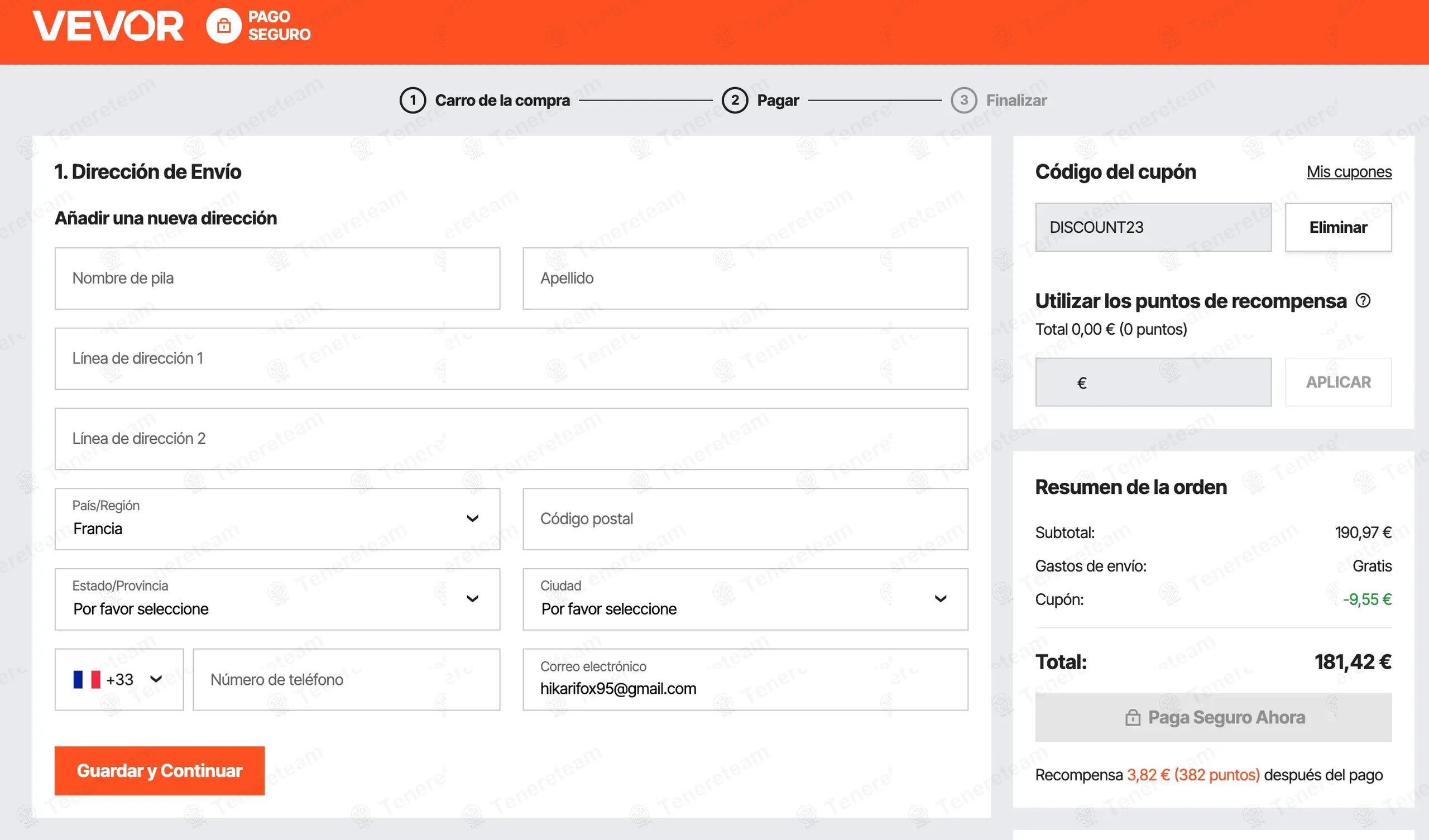
Task: Click the Código postal field
Action: tap(745, 519)
